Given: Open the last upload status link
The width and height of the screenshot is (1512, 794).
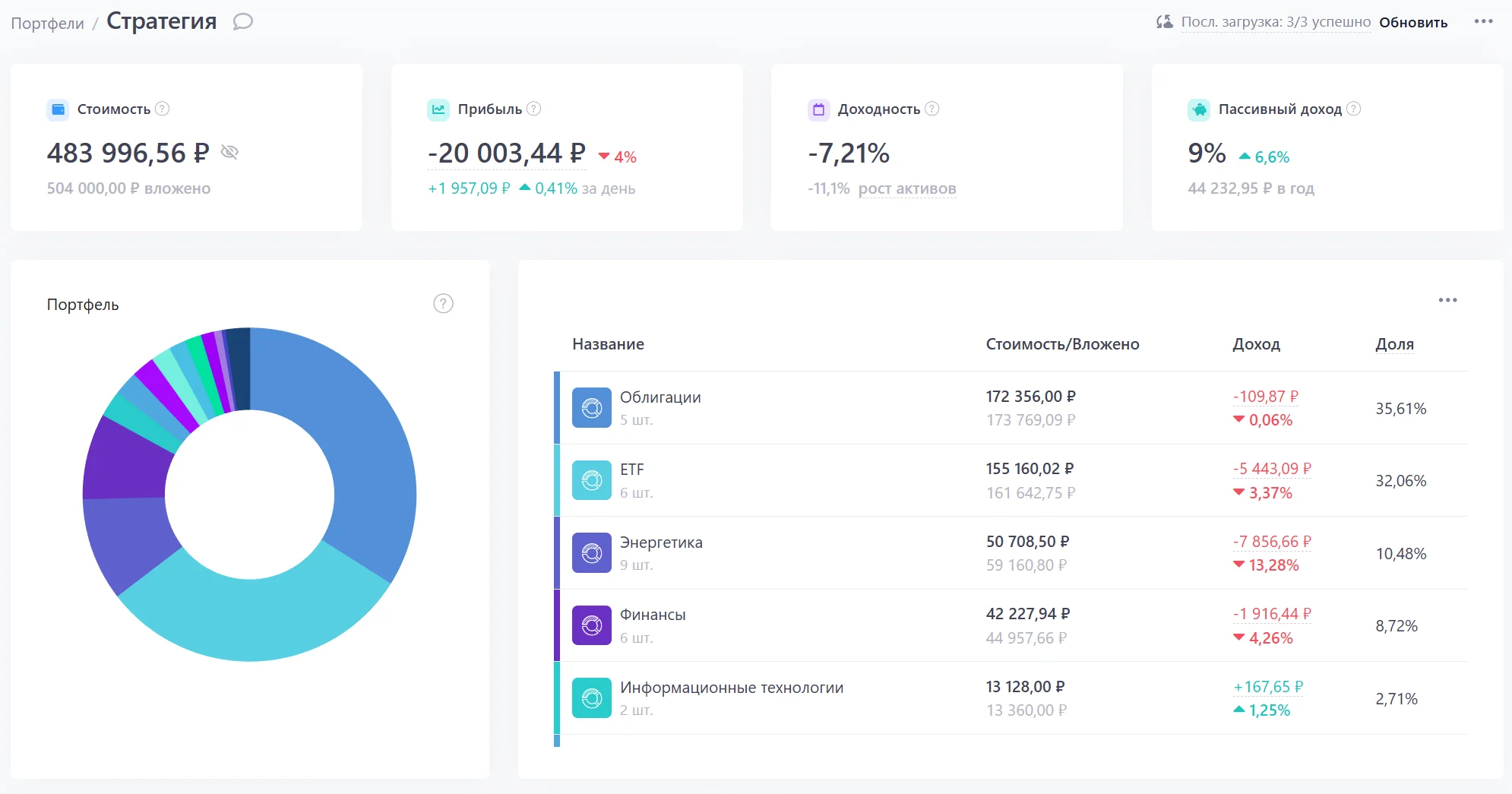Looking at the screenshot, I should pos(1276,22).
